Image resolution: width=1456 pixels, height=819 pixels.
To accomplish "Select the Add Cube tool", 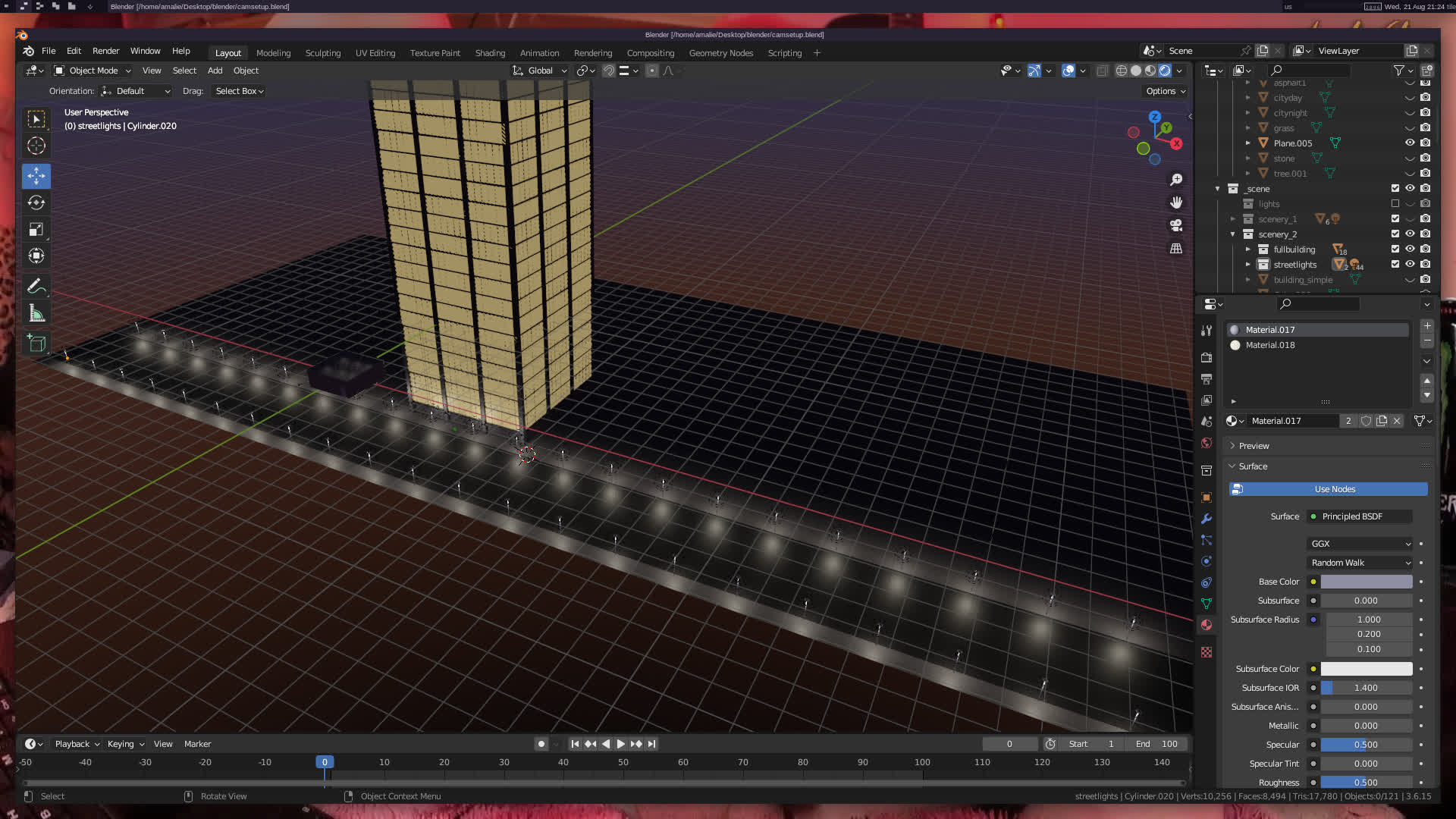I will [x=36, y=344].
